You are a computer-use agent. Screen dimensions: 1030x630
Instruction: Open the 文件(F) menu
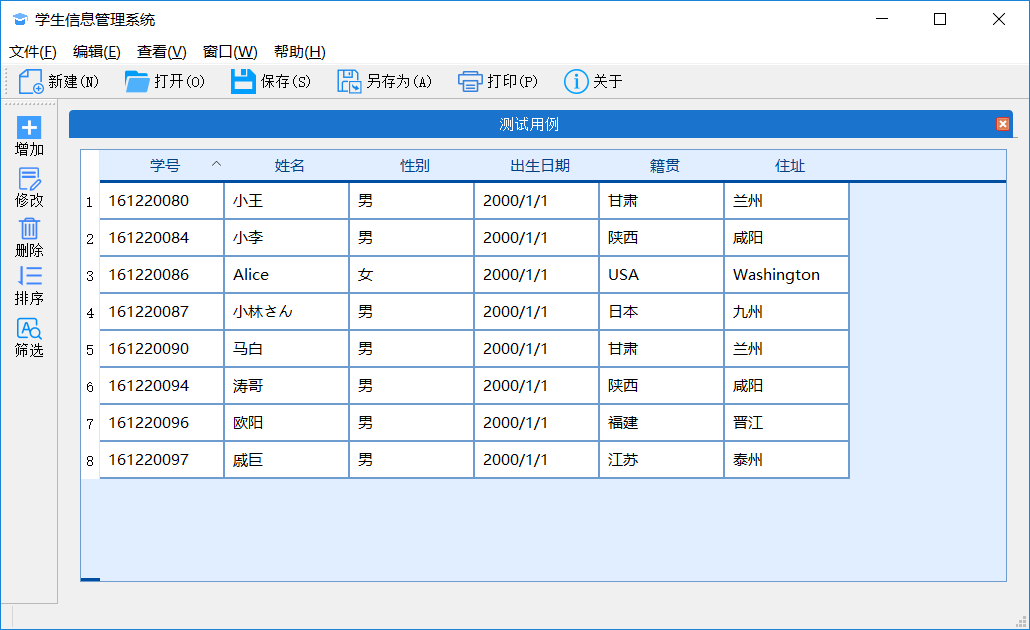coord(32,52)
